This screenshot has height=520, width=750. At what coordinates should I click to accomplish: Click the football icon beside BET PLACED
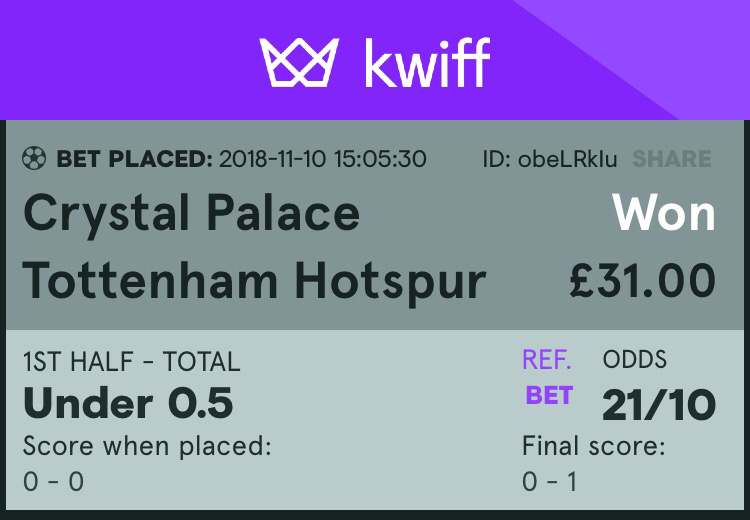[35, 158]
